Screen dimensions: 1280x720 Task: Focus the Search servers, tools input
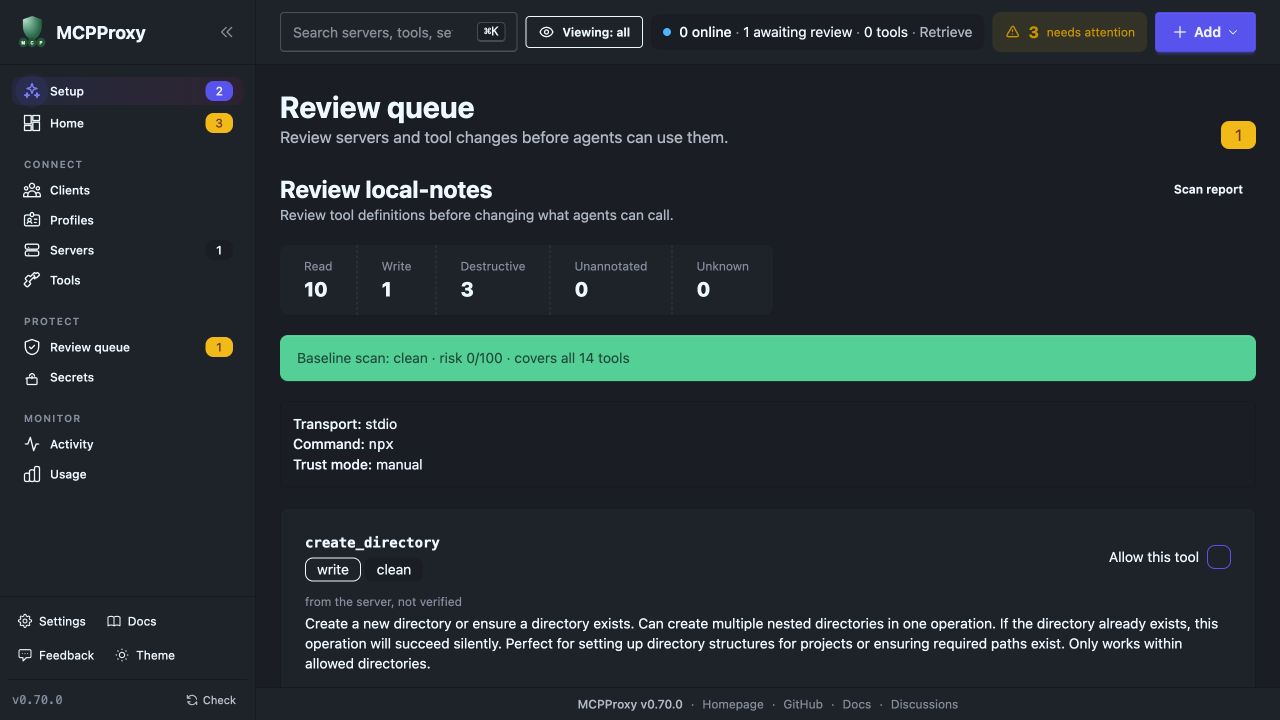398,32
